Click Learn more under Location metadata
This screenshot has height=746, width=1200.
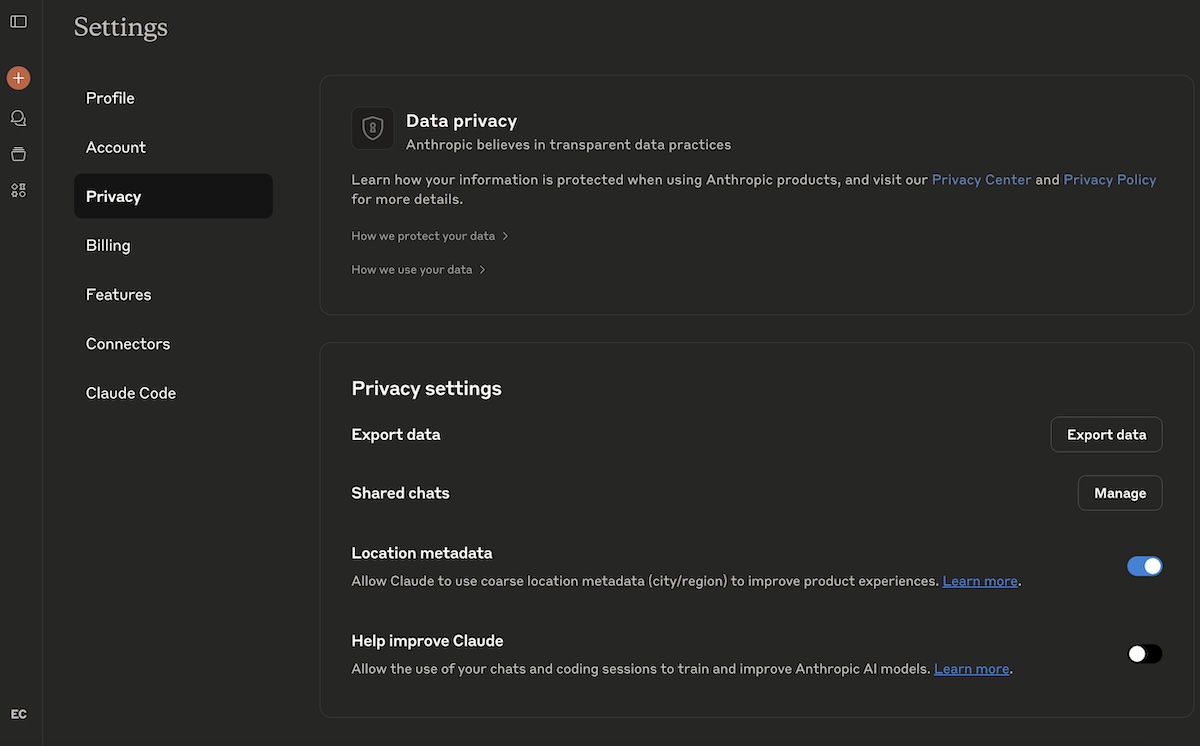(979, 581)
